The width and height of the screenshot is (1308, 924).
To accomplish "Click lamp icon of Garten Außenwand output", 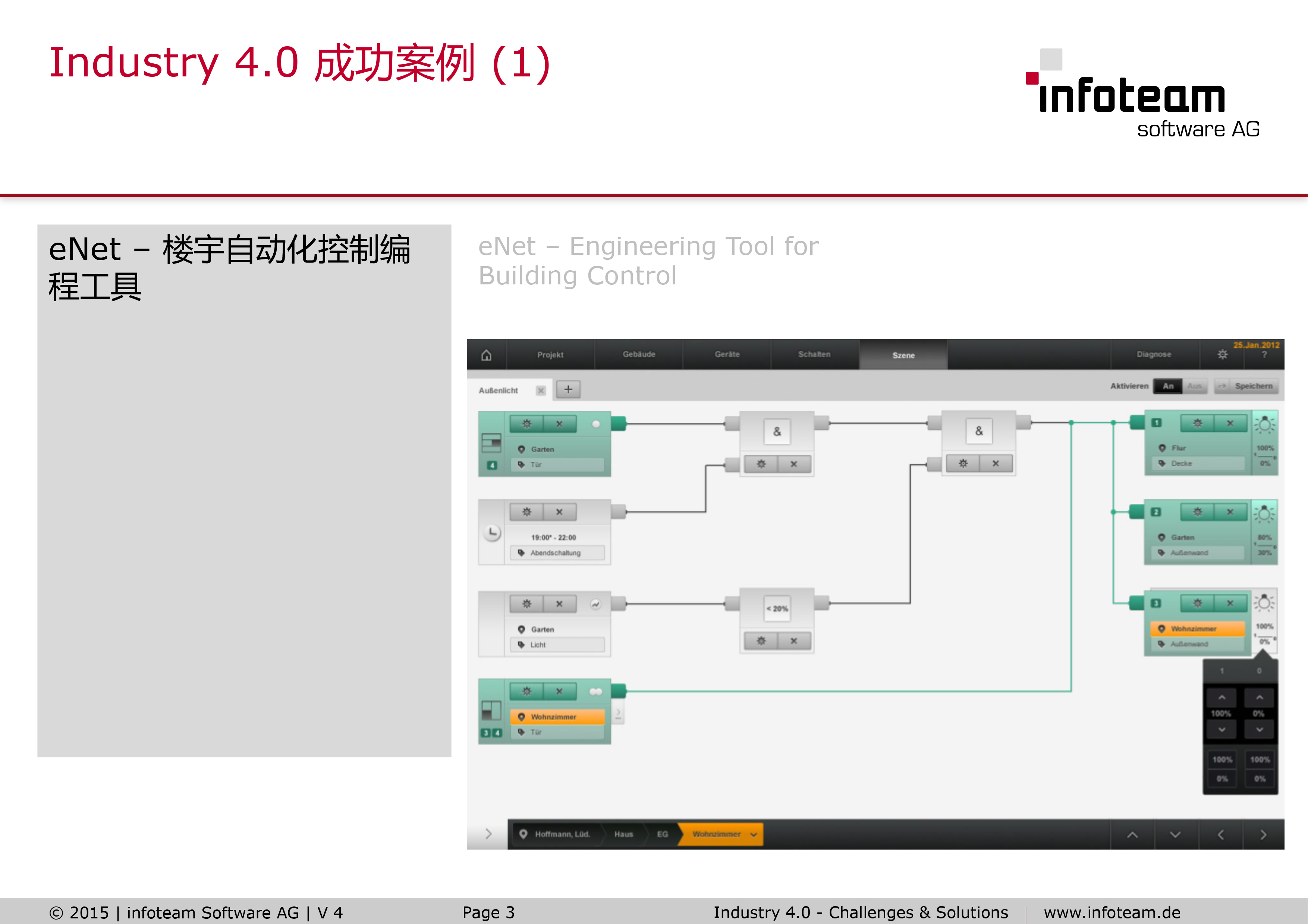I will [1264, 514].
